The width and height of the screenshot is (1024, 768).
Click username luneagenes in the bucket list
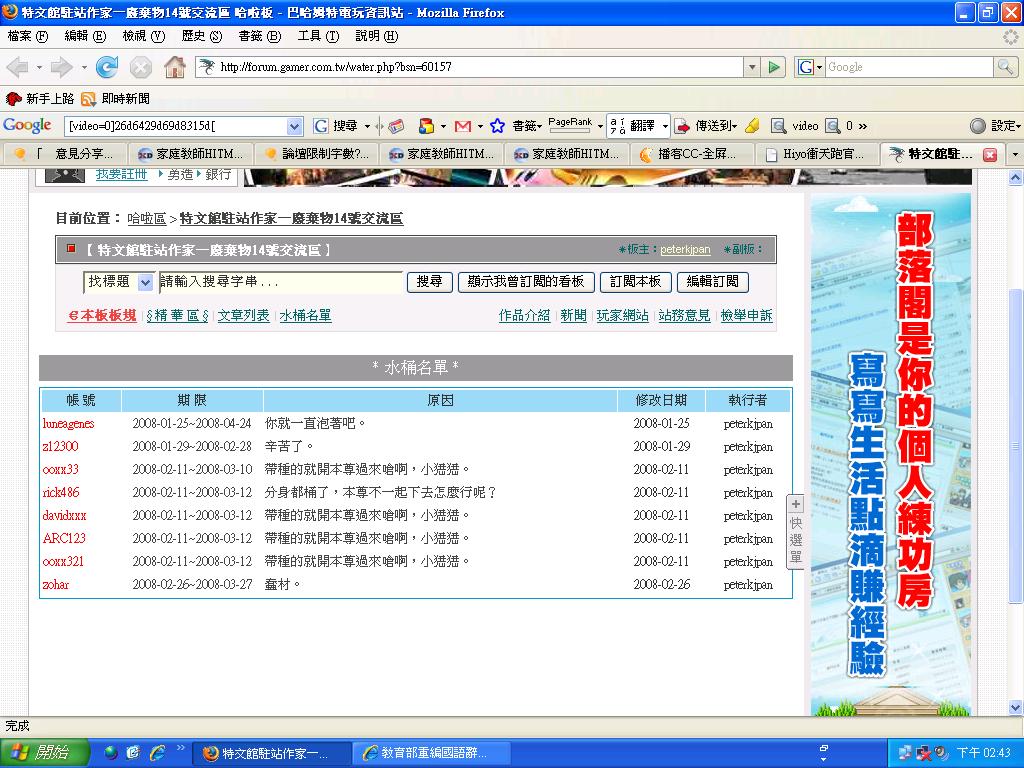[x=68, y=423]
